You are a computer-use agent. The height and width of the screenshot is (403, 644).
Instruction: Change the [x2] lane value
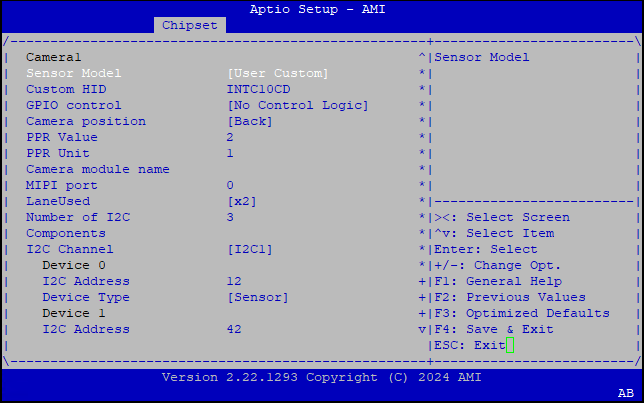[242, 201]
